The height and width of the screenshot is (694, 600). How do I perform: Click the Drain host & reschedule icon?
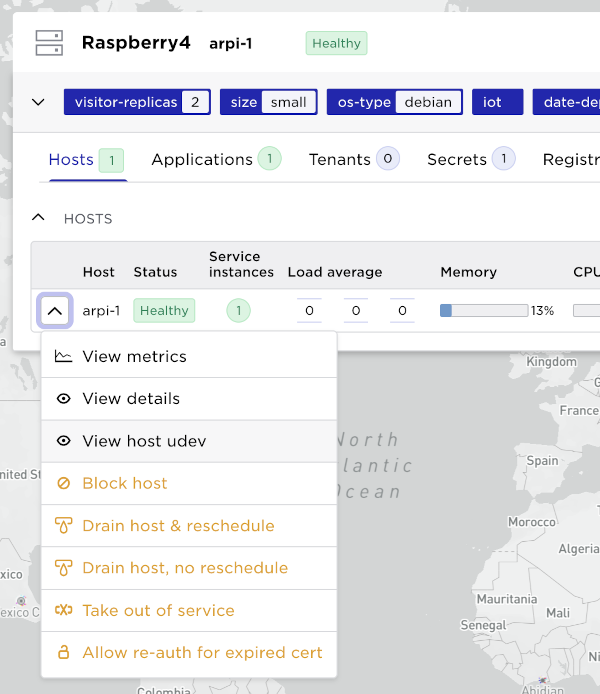(64, 526)
